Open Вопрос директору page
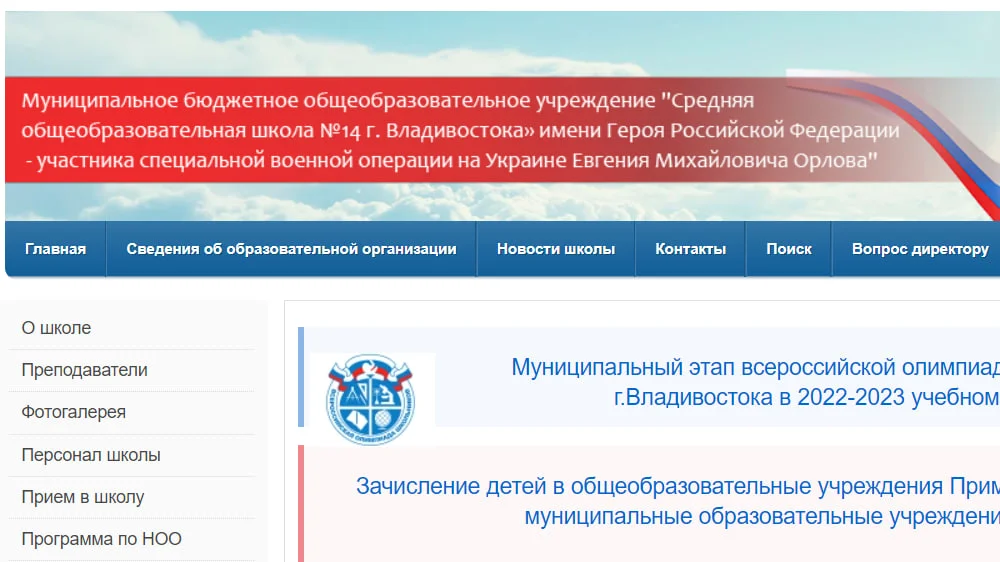 919,249
